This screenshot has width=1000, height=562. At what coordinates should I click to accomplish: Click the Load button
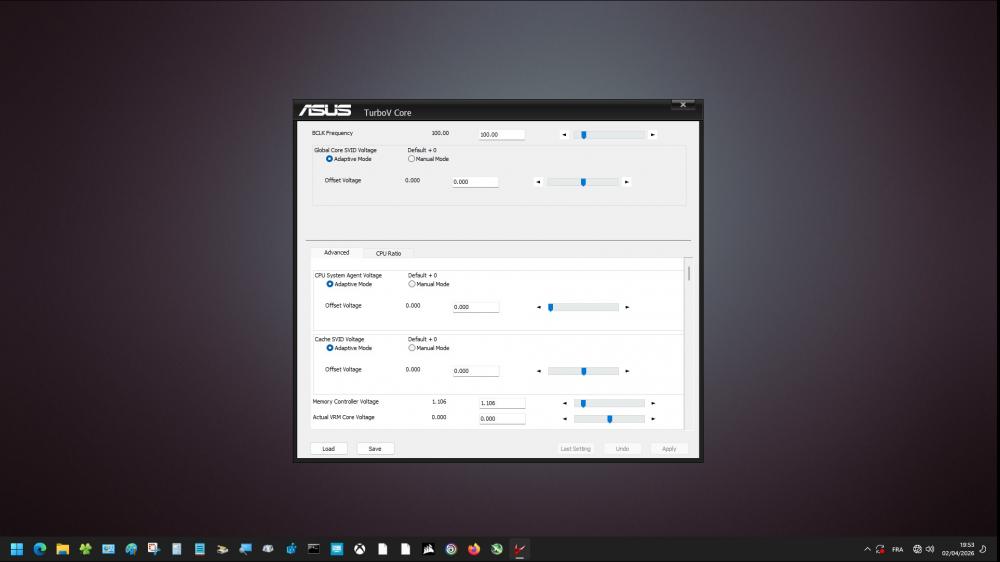pyautogui.click(x=328, y=449)
